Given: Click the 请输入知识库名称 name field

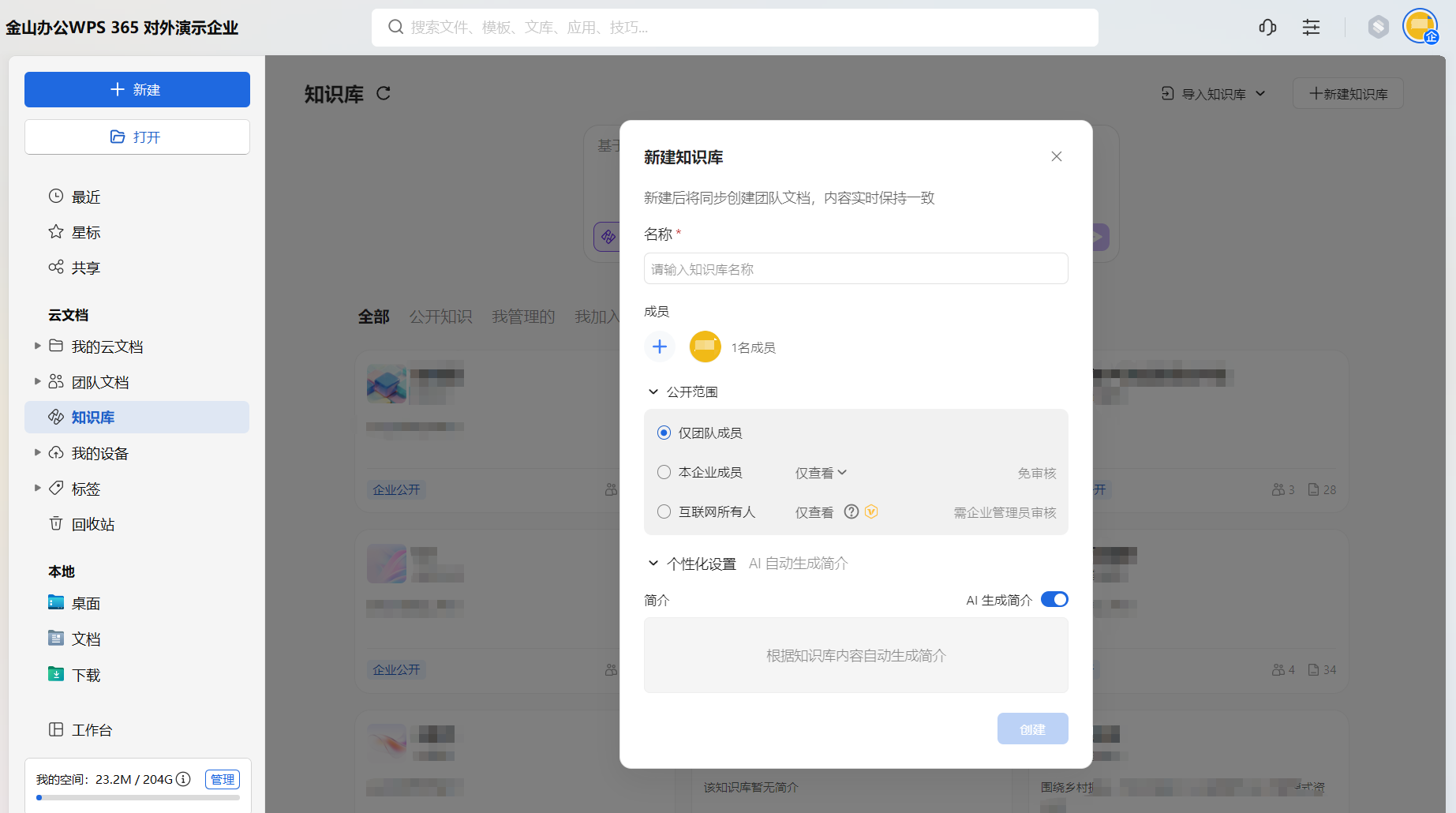Looking at the screenshot, I should pos(856,268).
